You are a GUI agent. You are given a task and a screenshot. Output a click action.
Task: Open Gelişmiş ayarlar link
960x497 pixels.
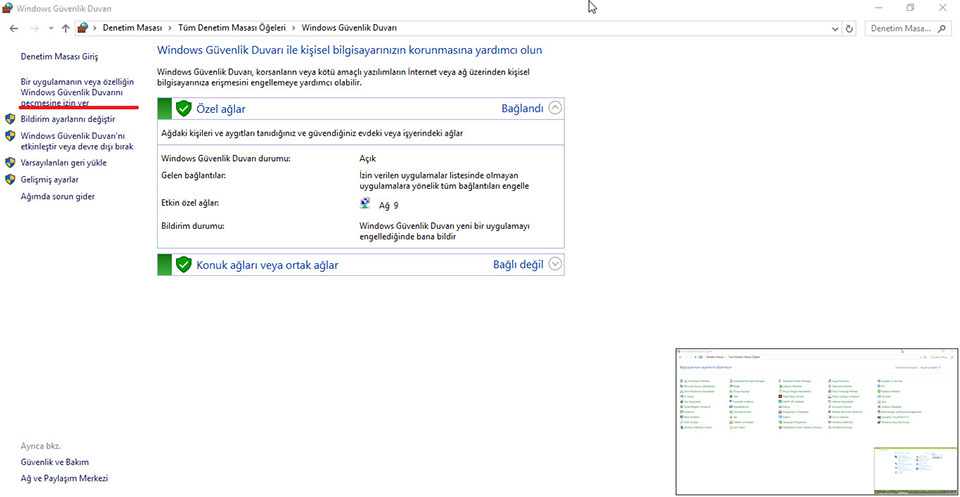click(x=50, y=179)
